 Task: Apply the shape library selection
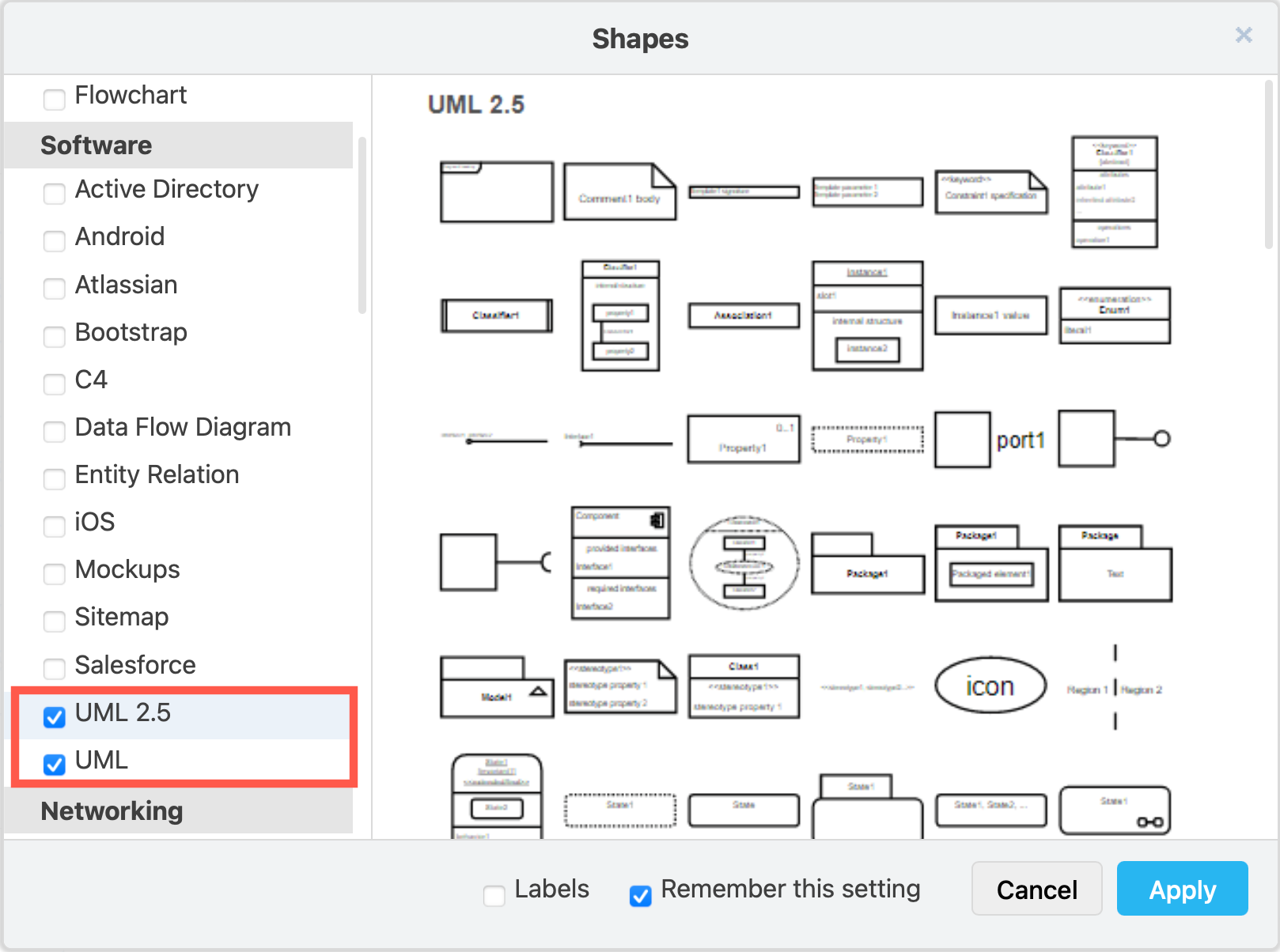1181,888
